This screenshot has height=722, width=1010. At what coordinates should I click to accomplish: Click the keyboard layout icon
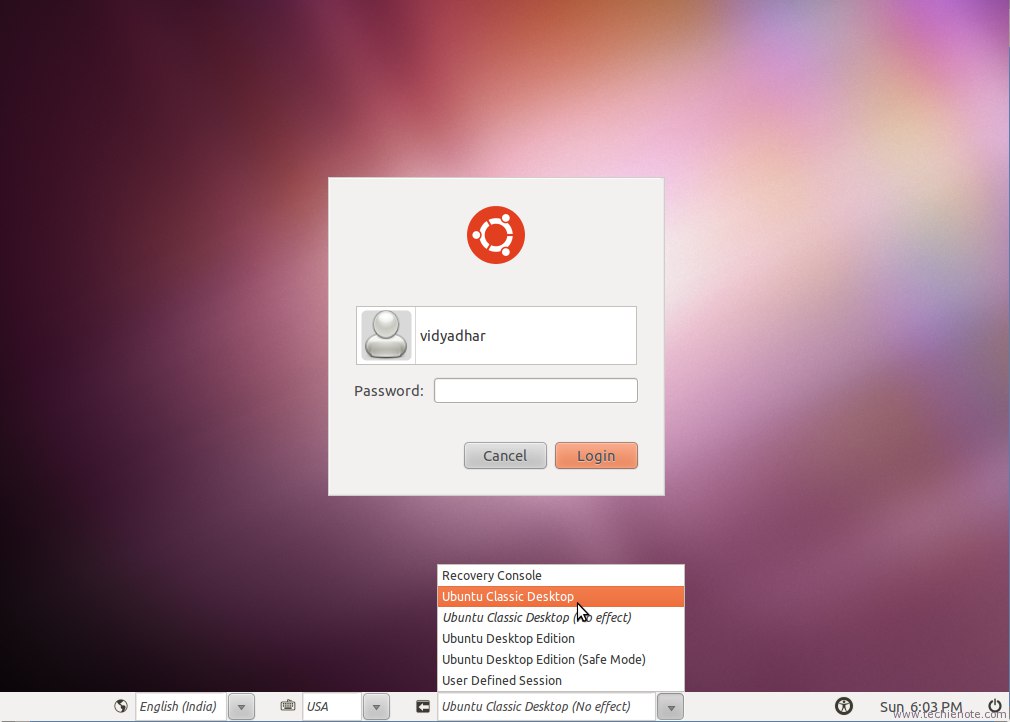[x=288, y=706]
